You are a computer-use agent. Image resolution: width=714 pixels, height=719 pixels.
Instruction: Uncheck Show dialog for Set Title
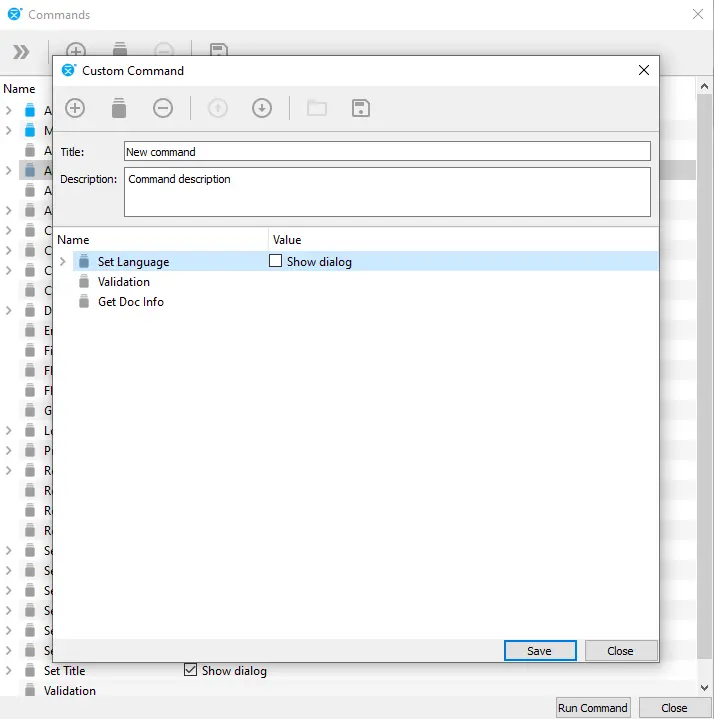(190, 670)
